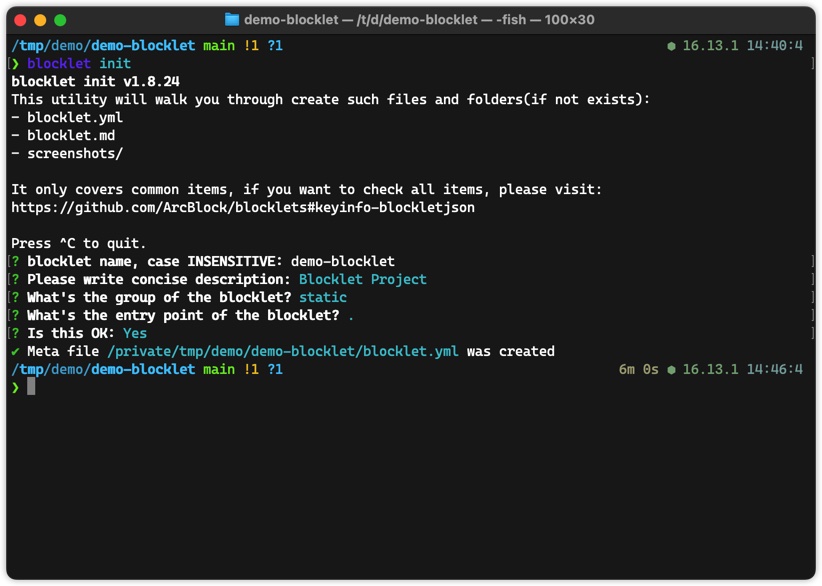822x586 pixels.
Task: Place cursor at the empty command prompt
Action: [32, 388]
